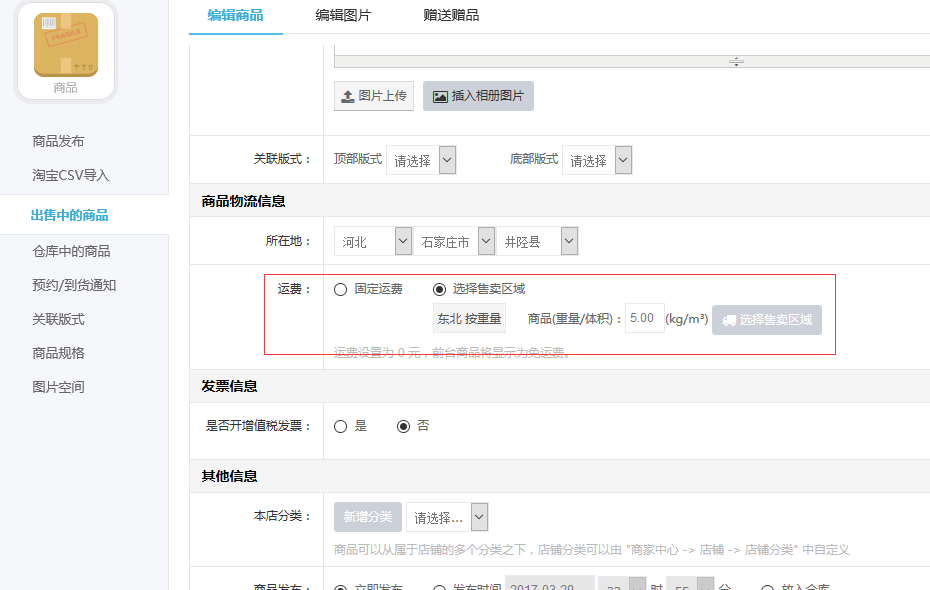
Task: Open 商品规格 in sidebar
Action: pos(58,353)
